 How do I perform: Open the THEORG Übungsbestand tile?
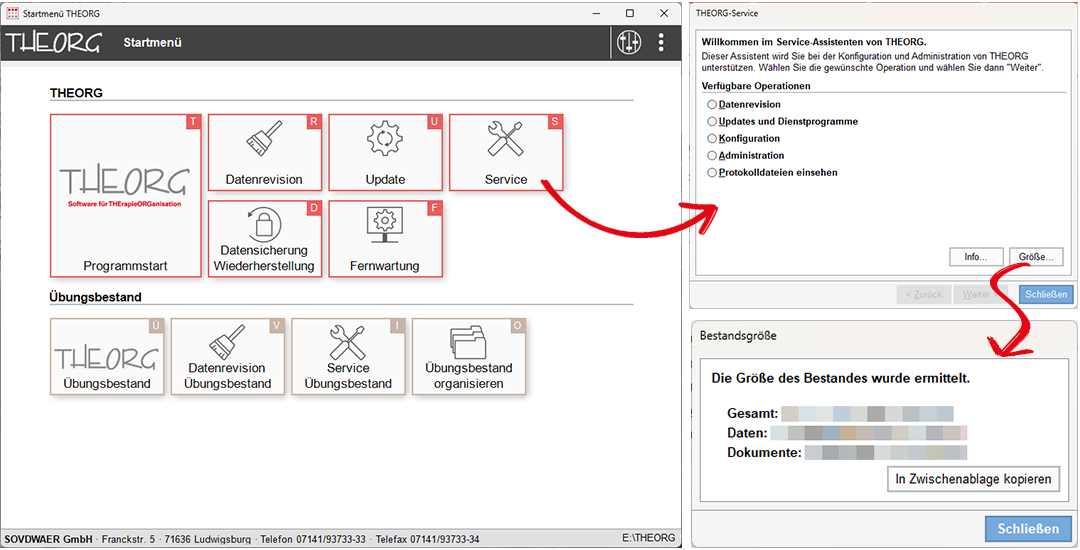click(107, 356)
